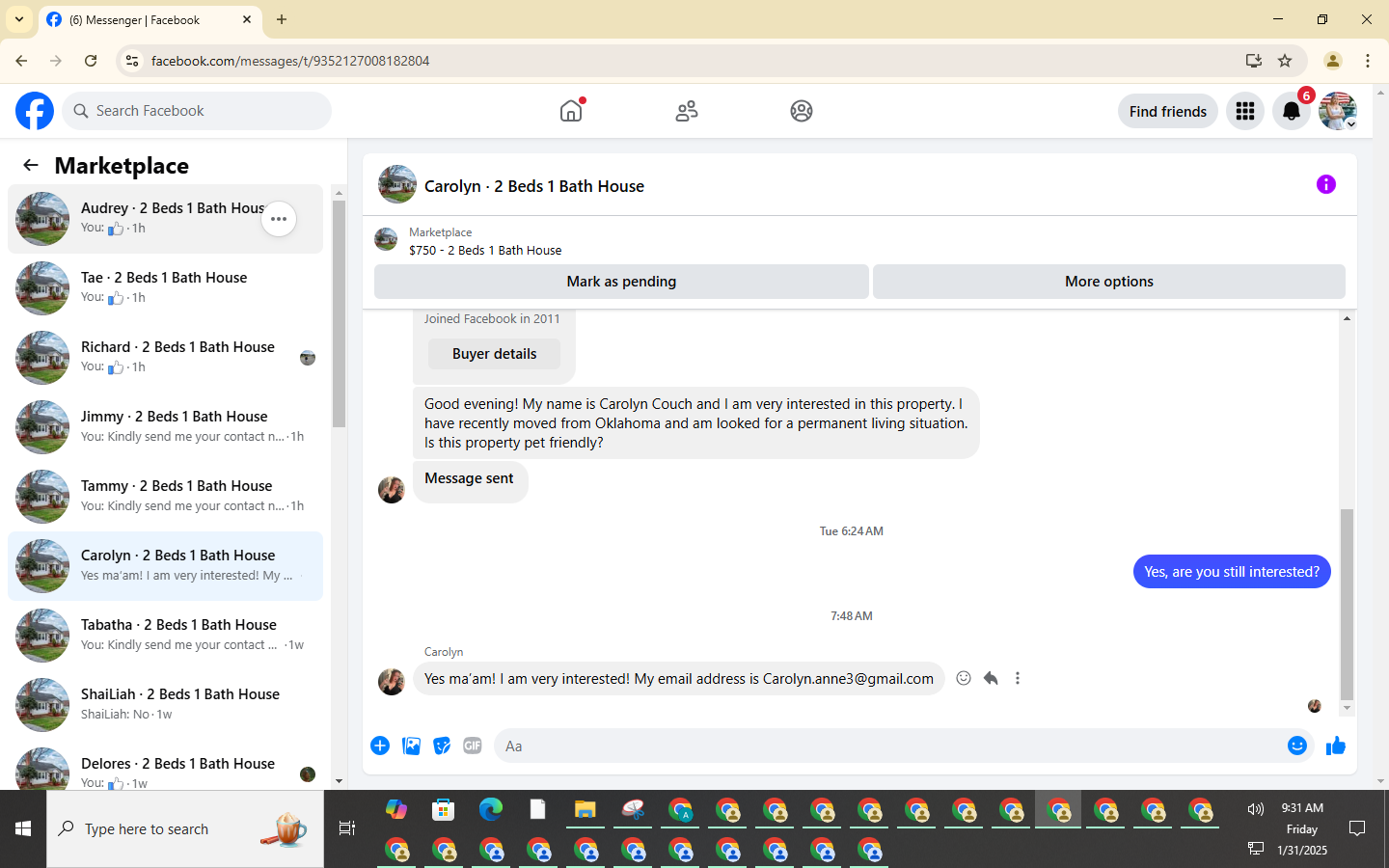1389x868 pixels.
Task: Select Carolyn's conversation in the list
Action: point(165,566)
